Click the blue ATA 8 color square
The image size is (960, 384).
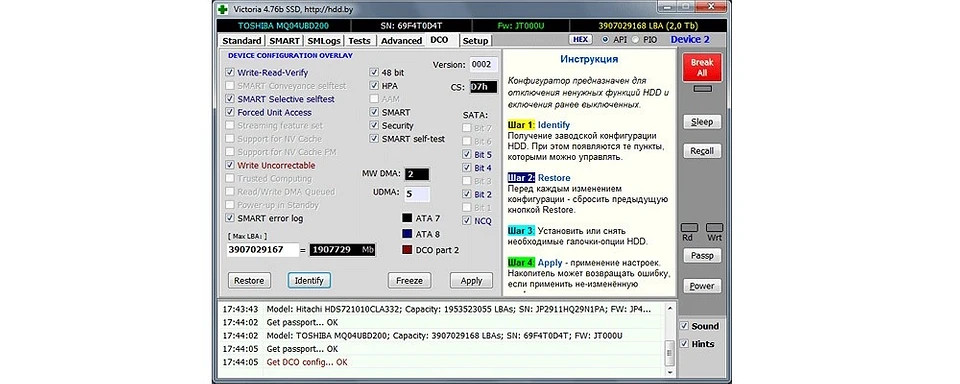pos(407,234)
